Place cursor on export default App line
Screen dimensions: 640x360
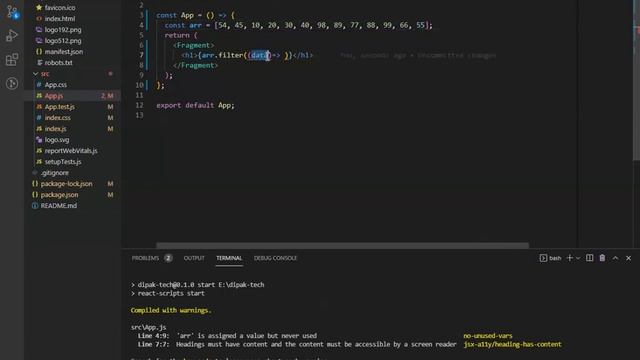point(196,105)
